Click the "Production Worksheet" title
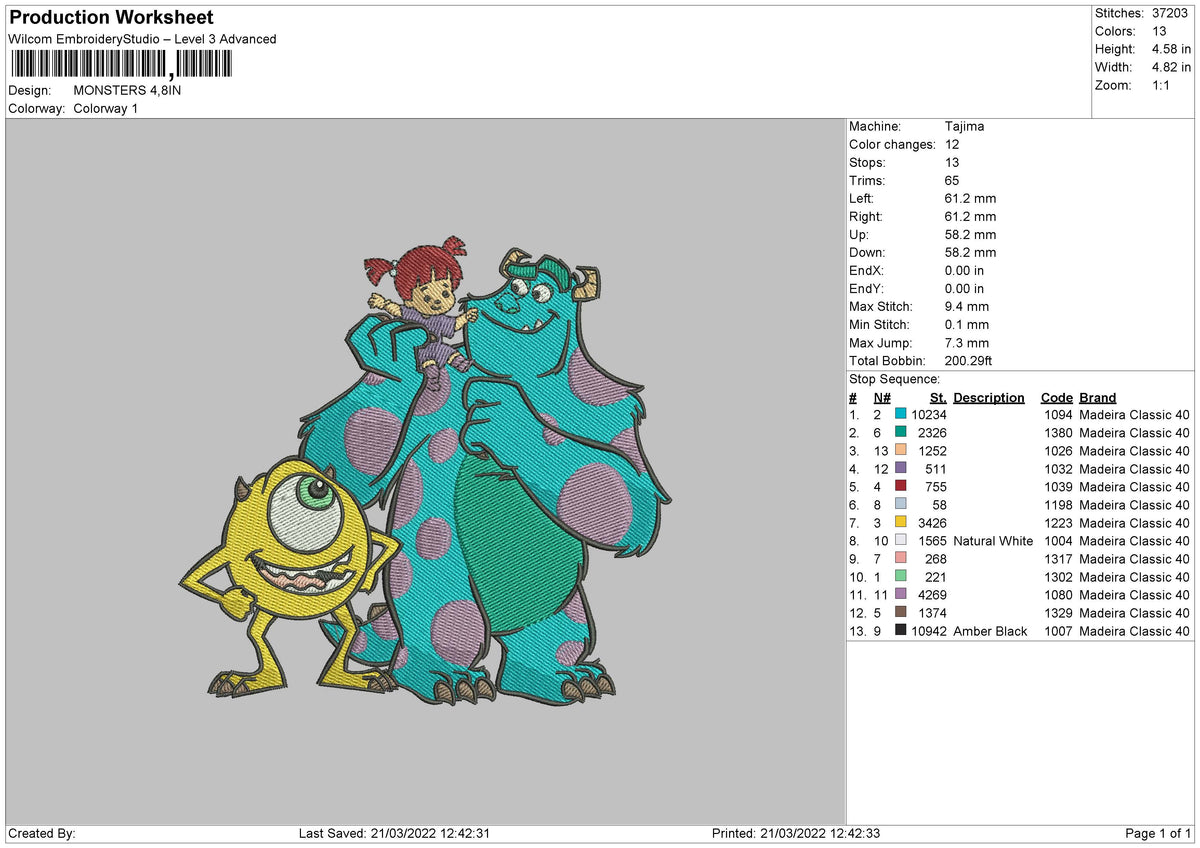Screen dimensions: 1200x848 (111, 18)
